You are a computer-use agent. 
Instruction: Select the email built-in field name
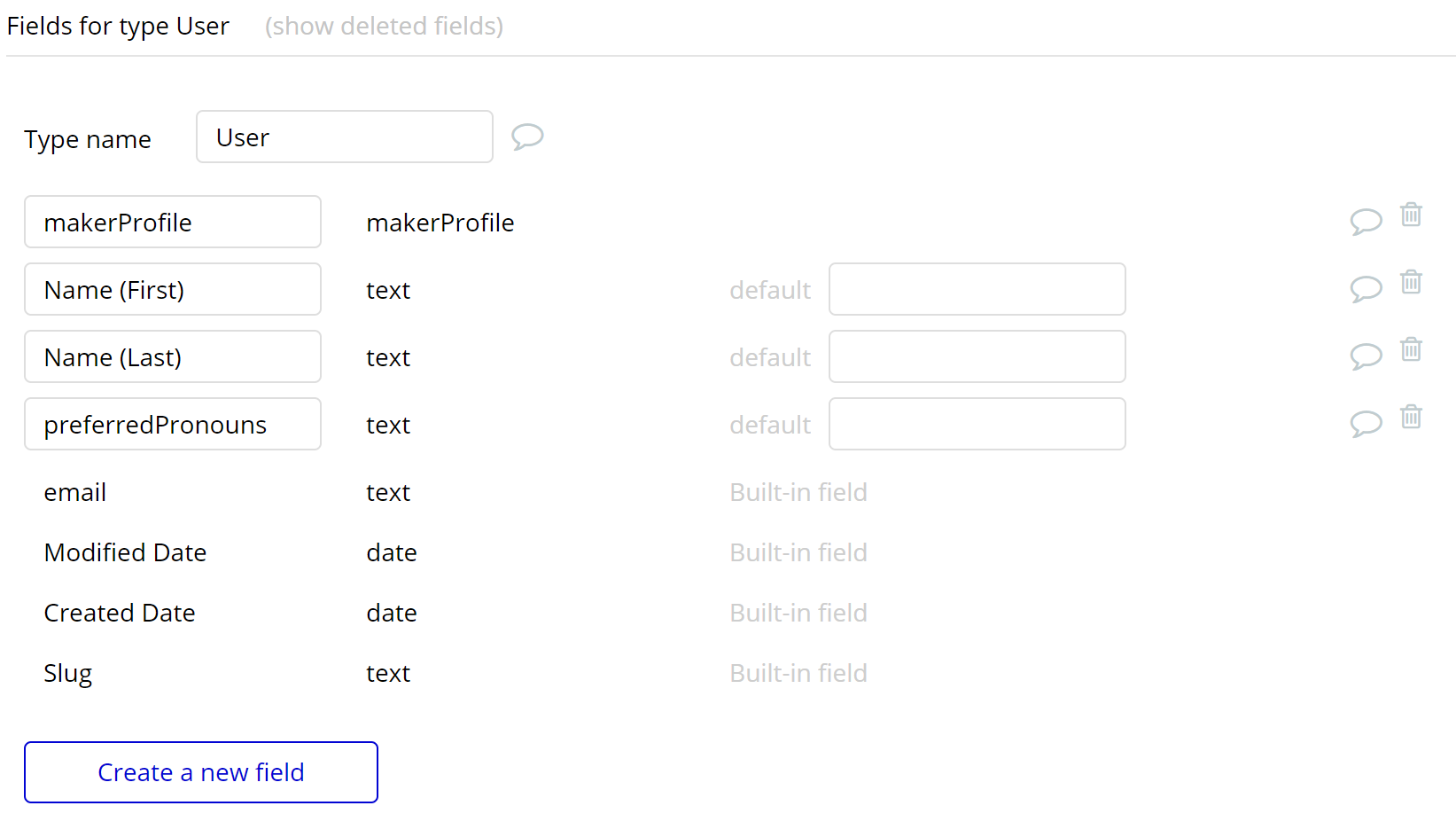coord(75,492)
